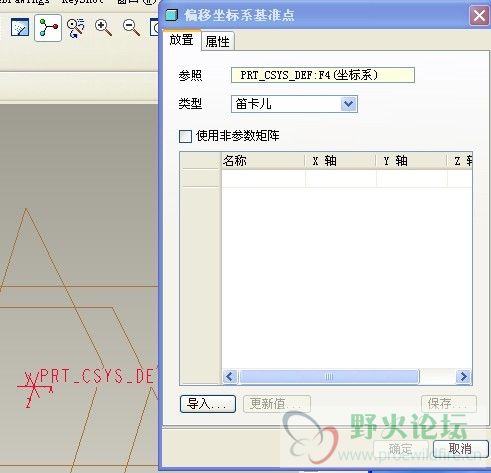The width and height of the screenshot is (491, 473).
Task: Click the refit view icon beside zoom out
Action: 154,28
